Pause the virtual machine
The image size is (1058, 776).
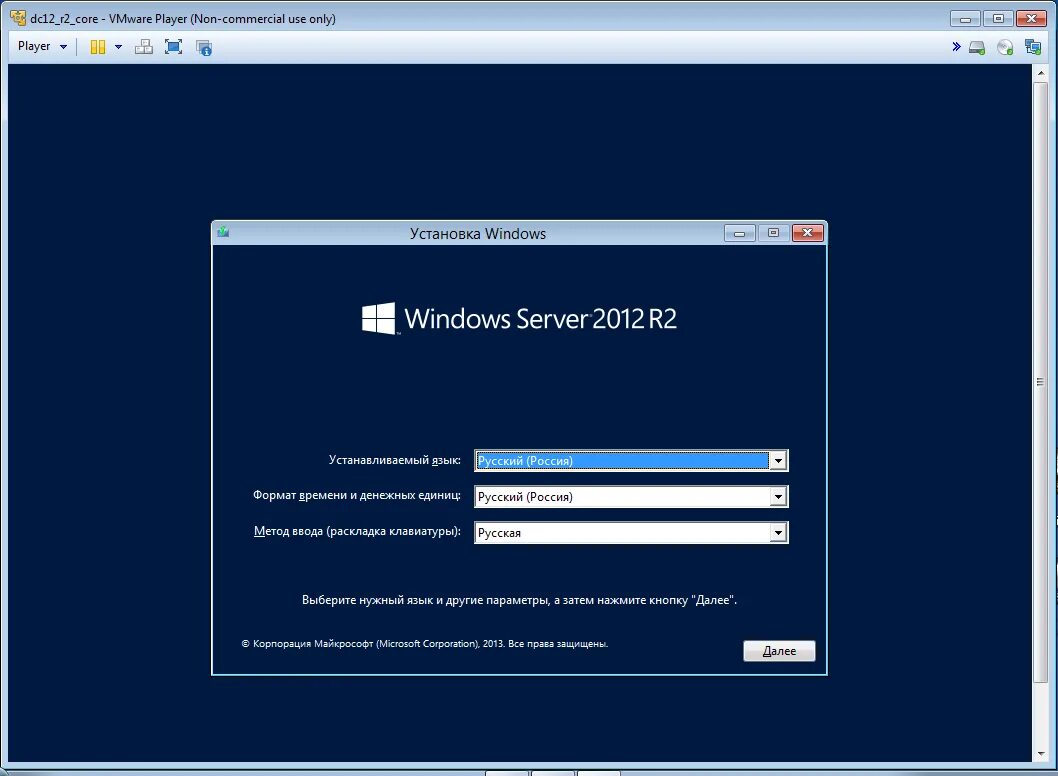(98, 47)
